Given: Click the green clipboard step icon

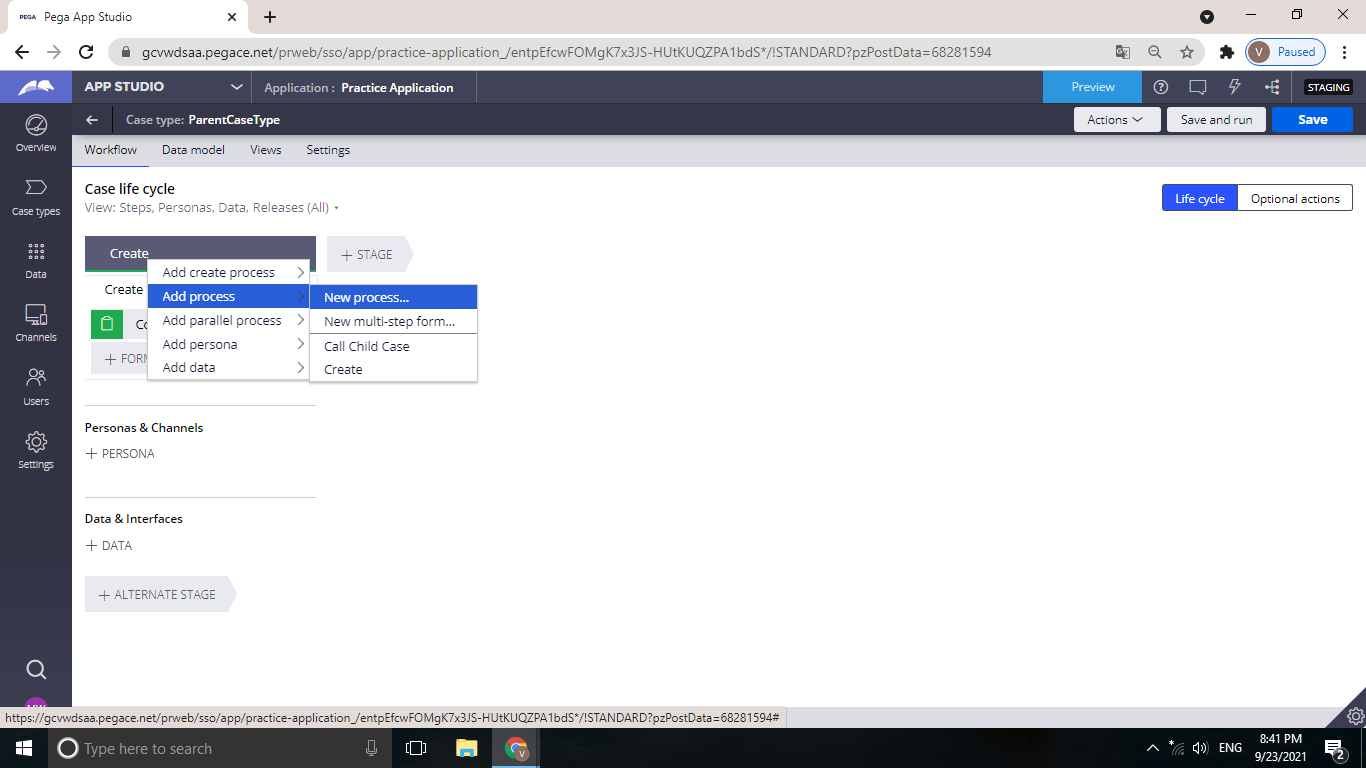Looking at the screenshot, I should pos(107,324).
